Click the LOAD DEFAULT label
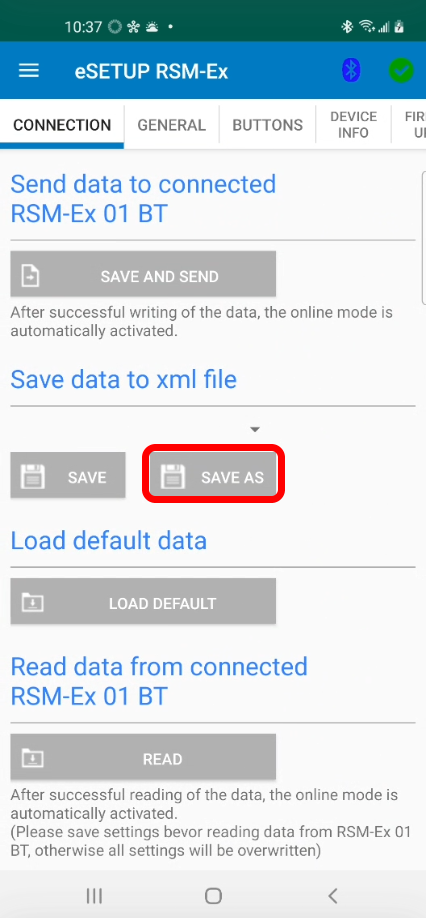Image resolution: width=426 pixels, height=918 pixels. [x=163, y=603]
